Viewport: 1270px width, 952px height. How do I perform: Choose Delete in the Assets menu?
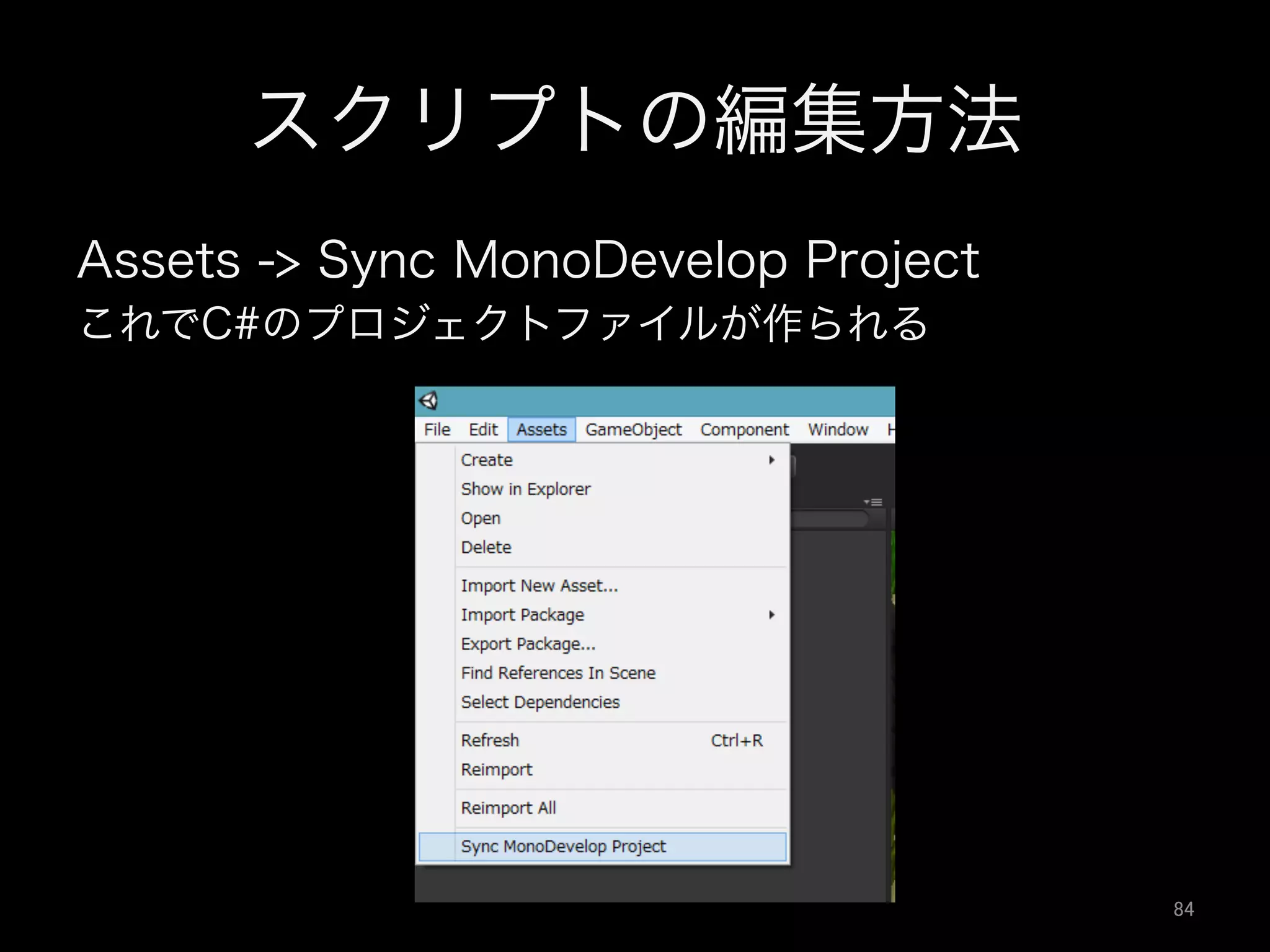click(603, 547)
